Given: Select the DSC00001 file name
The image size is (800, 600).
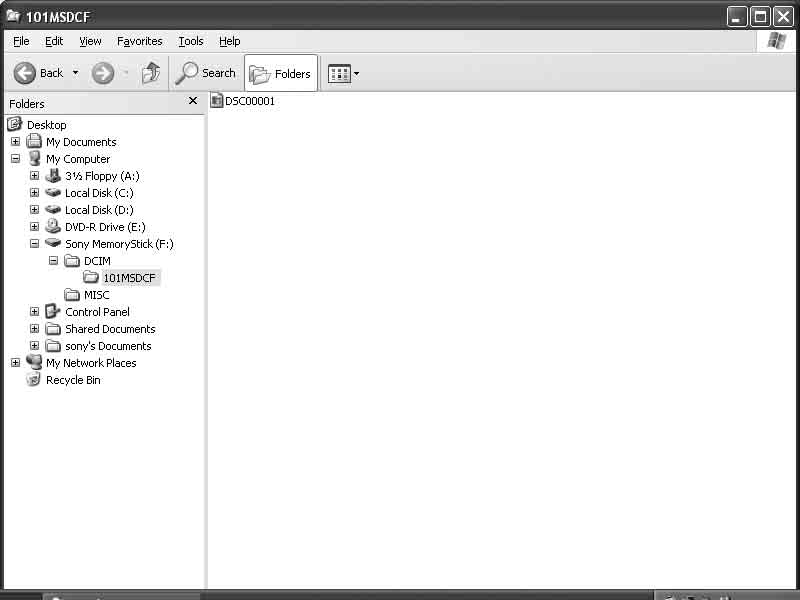Looking at the screenshot, I should [250, 101].
